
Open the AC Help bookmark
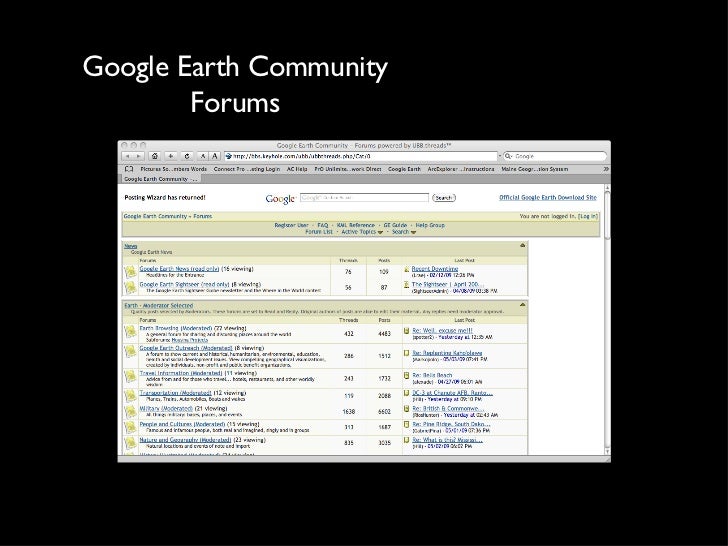[x=297, y=169]
